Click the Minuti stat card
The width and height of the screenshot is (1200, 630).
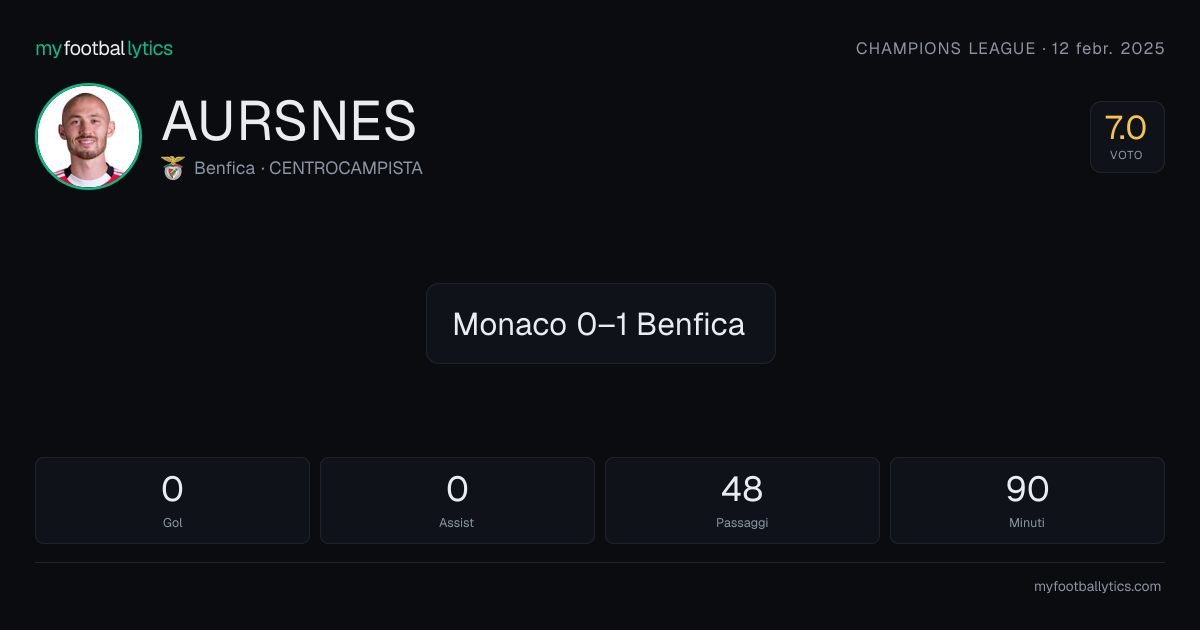coord(1027,500)
